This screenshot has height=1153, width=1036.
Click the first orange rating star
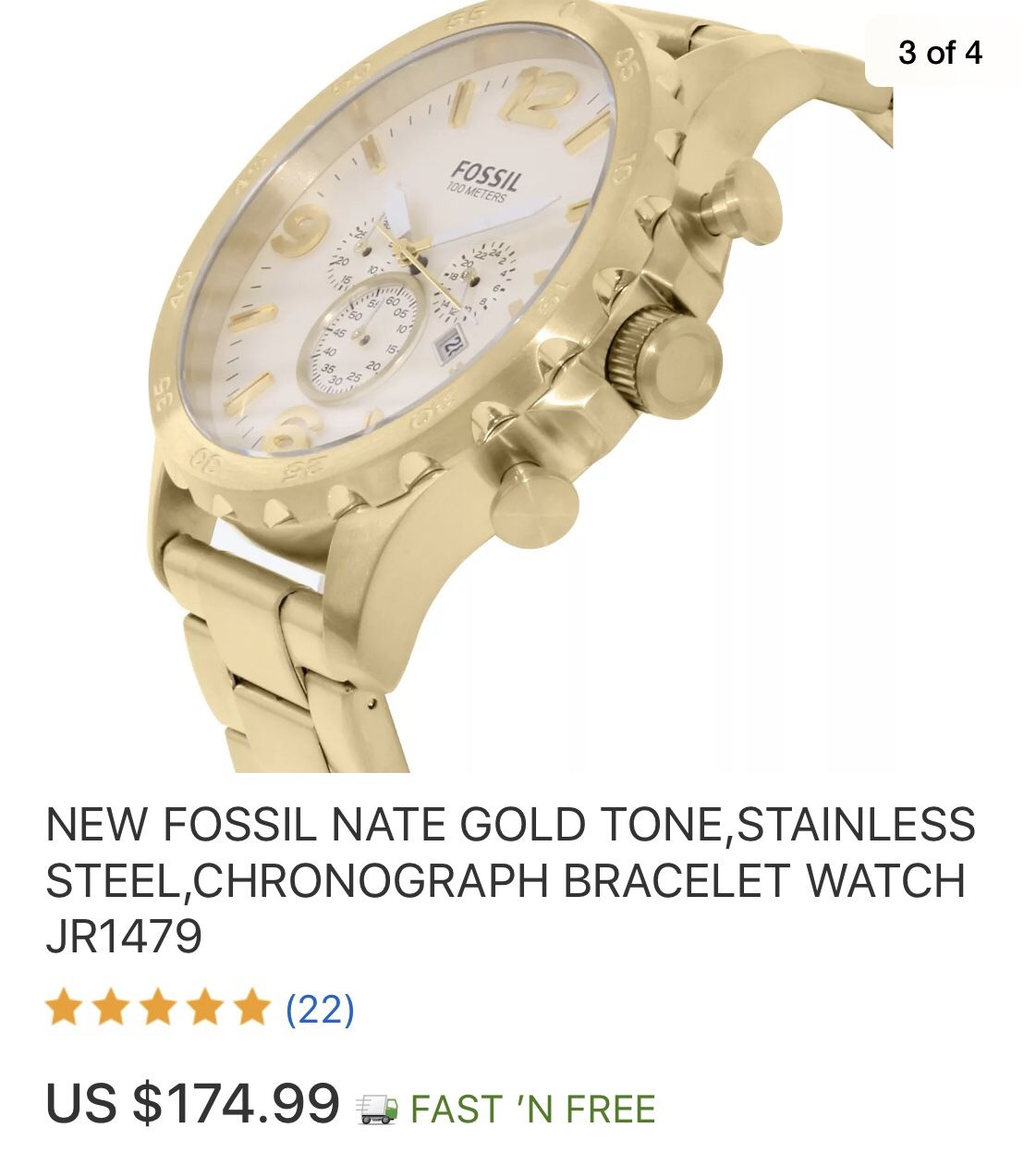tap(64, 1008)
